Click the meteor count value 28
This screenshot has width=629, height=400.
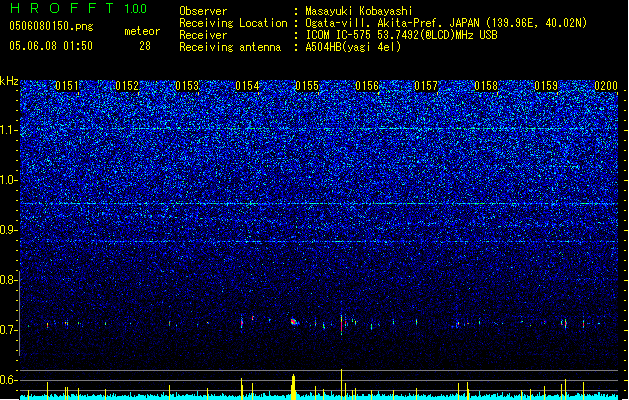(x=145, y=46)
